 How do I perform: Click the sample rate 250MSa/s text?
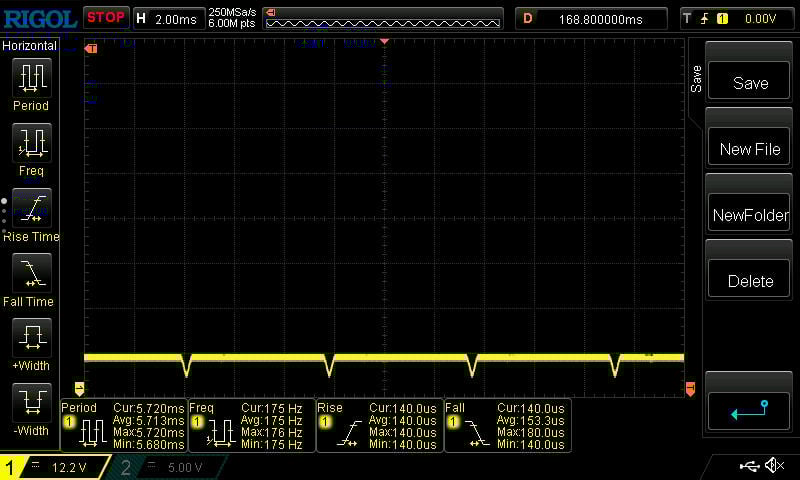tap(232, 12)
